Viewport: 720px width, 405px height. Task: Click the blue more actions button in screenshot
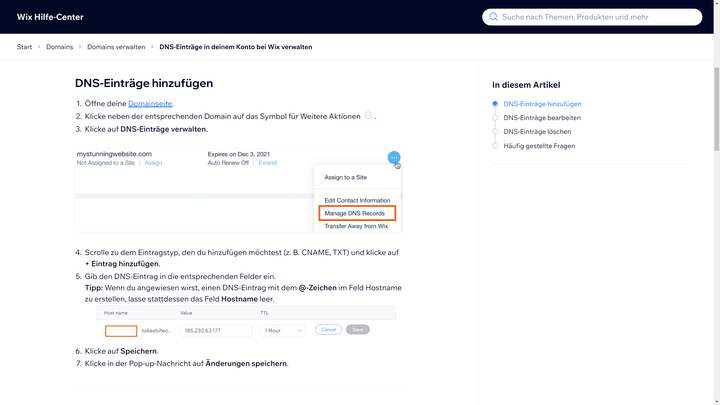(x=394, y=158)
